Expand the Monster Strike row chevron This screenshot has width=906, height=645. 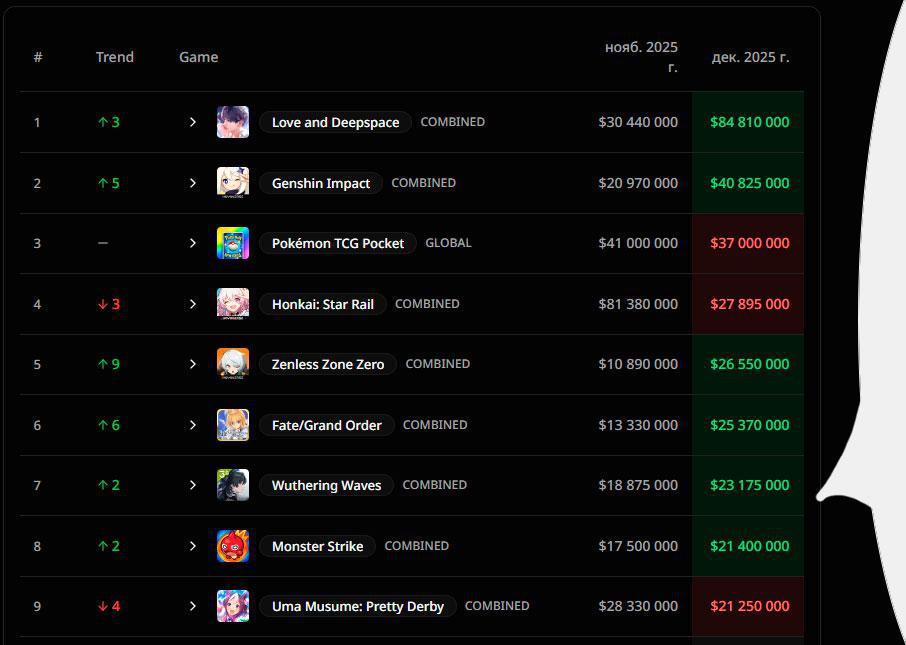pos(193,546)
